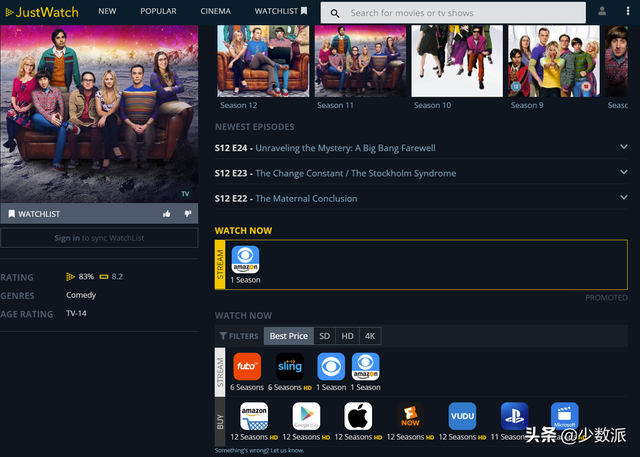The height and width of the screenshot is (457, 640).
Task: Expand episode S12 E23 chevron
Action: (x=624, y=172)
